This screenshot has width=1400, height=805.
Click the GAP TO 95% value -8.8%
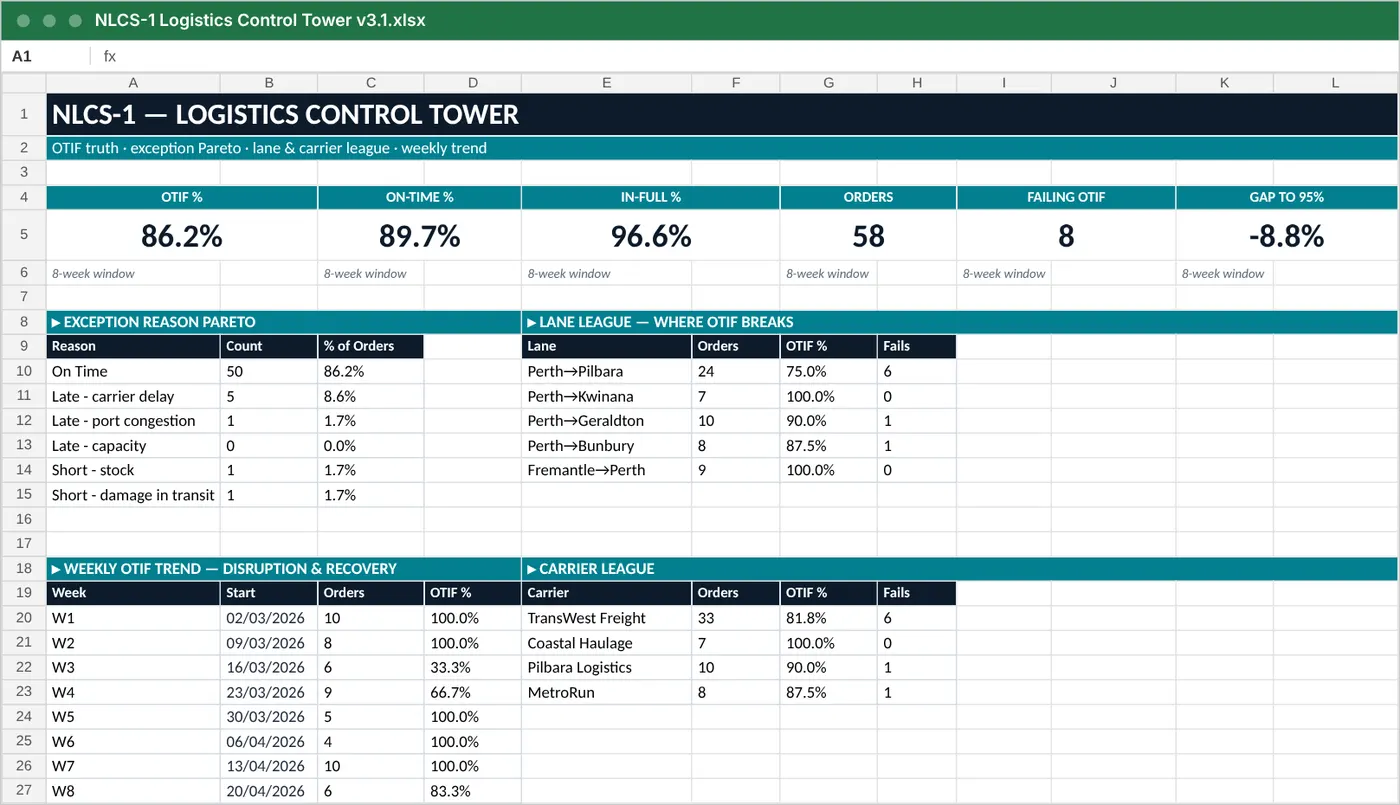(1286, 236)
